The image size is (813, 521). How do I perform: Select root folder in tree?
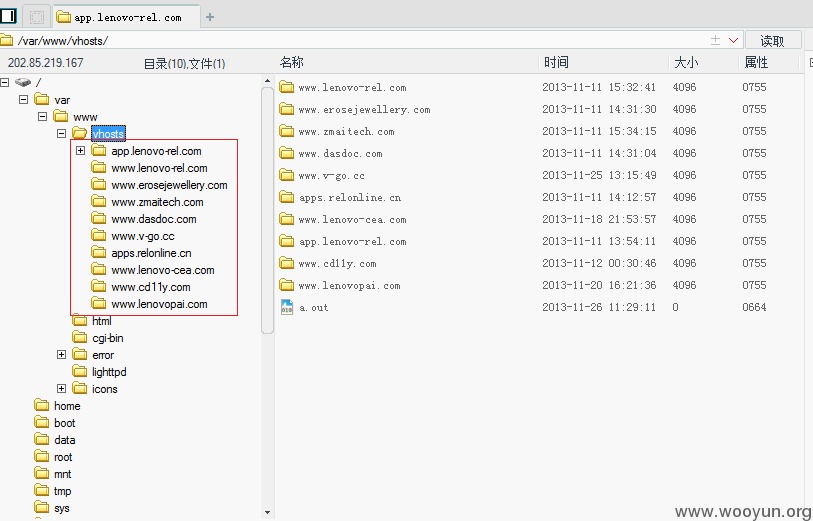63,457
